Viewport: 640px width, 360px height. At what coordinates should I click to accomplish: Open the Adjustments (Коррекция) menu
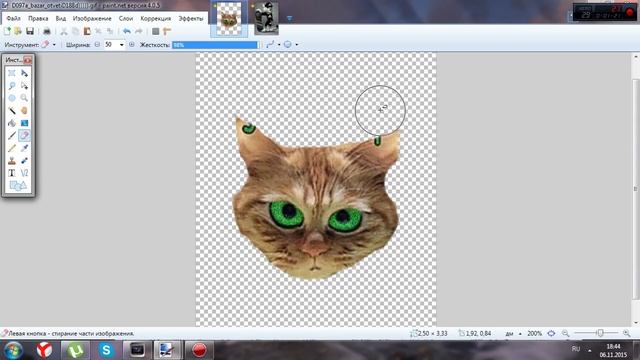(156, 18)
